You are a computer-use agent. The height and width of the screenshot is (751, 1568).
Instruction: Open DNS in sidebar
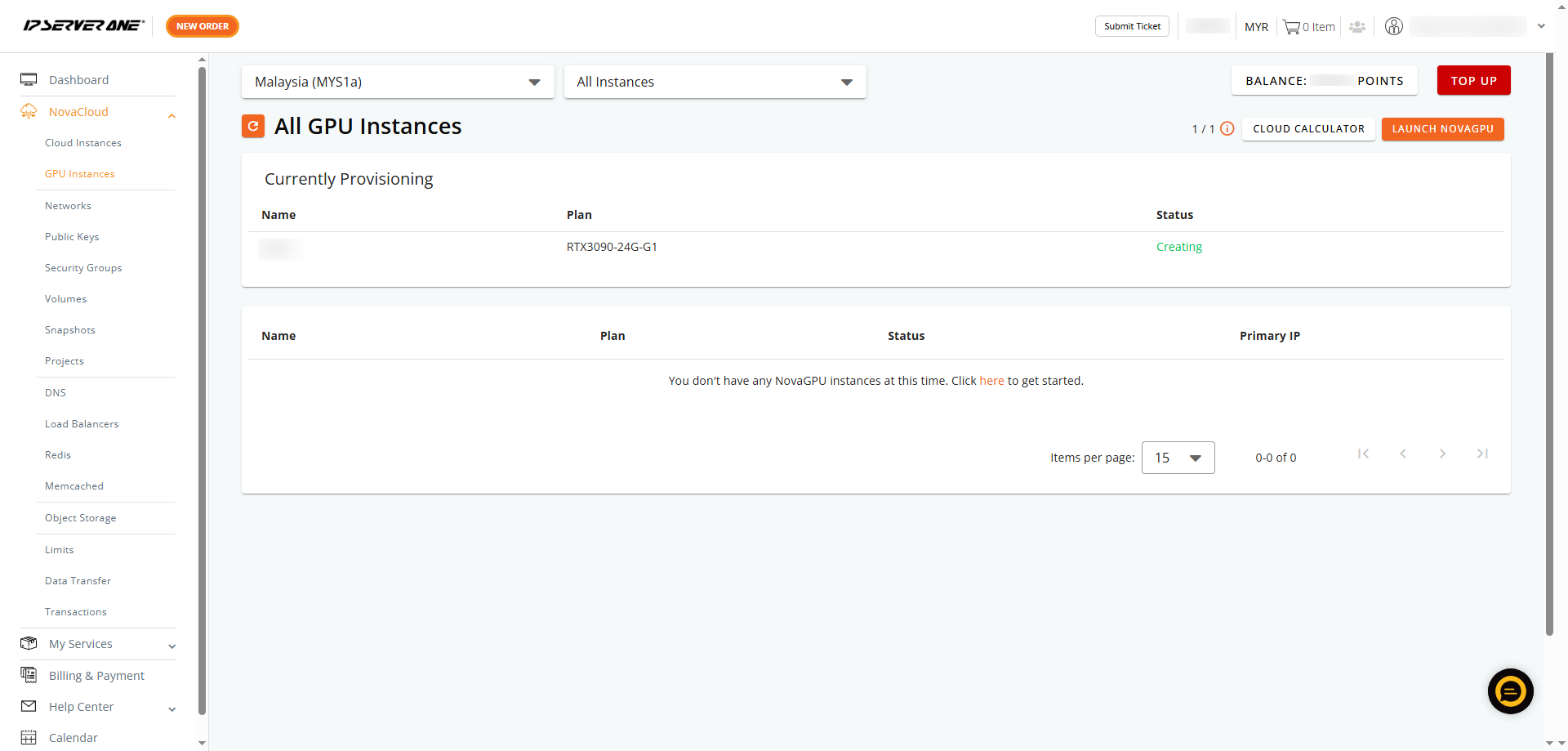click(x=56, y=392)
